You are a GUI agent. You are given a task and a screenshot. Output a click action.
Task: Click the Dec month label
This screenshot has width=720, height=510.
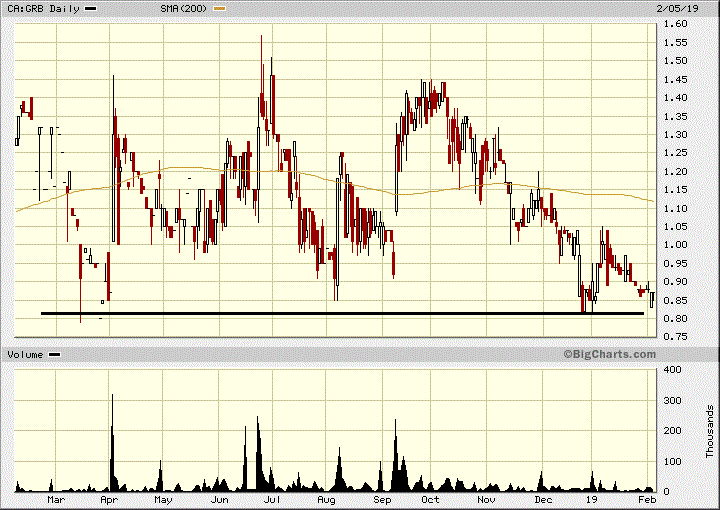click(x=543, y=499)
